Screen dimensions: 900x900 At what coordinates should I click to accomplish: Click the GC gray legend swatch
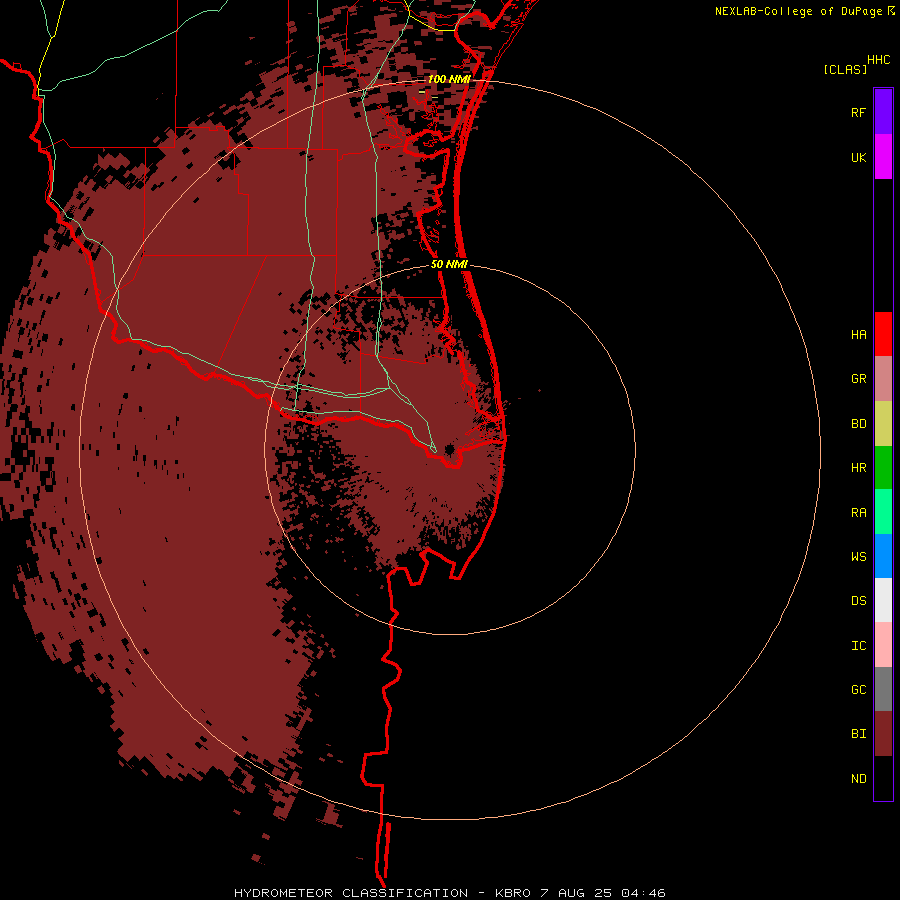[883, 689]
